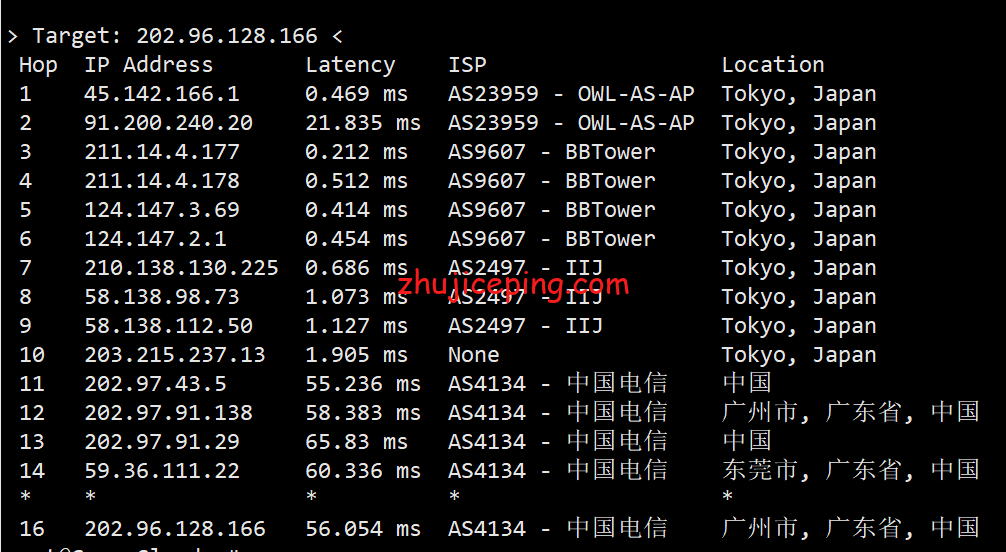Click ISP AS9607 - BBTower in hop 3
This screenshot has width=1006, height=552.
click(552, 152)
